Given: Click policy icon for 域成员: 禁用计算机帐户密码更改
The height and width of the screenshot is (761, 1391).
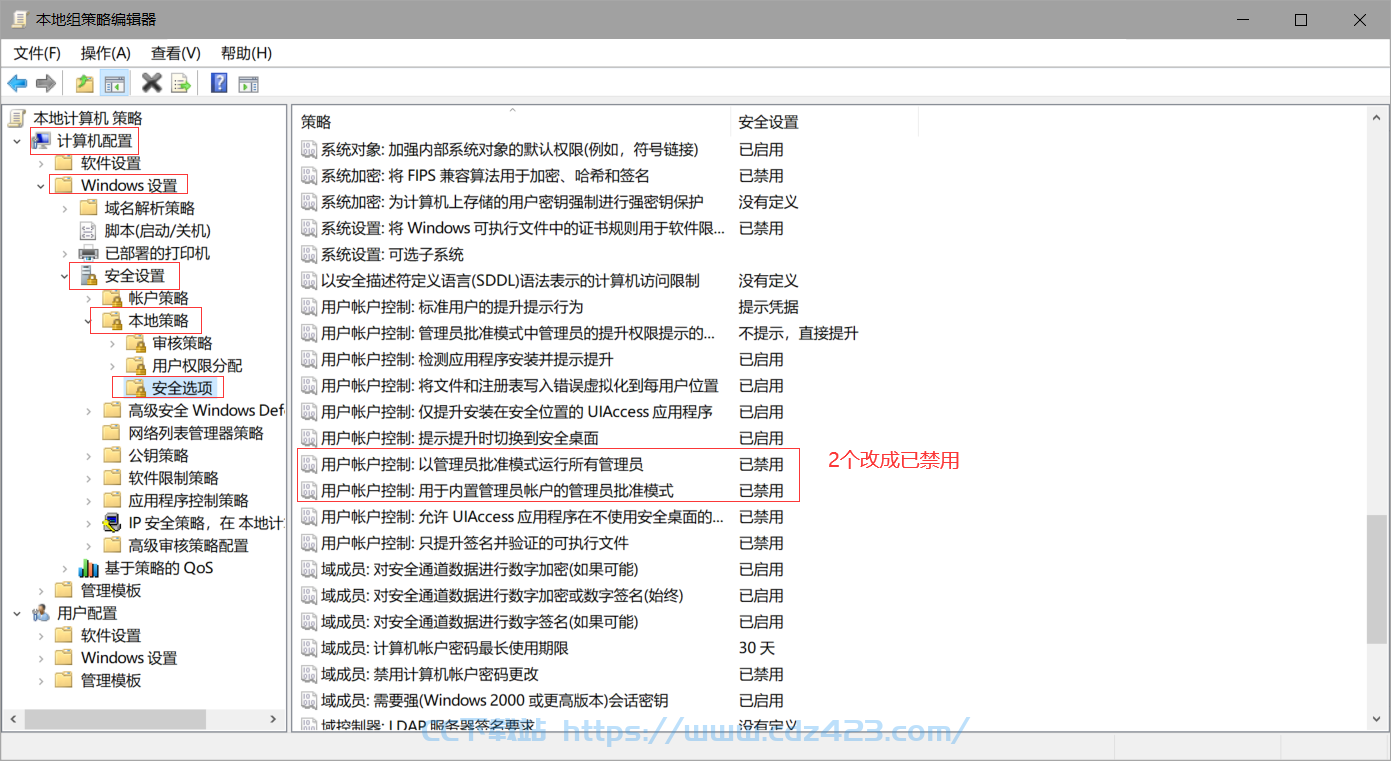Looking at the screenshot, I should [x=309, y=674].
